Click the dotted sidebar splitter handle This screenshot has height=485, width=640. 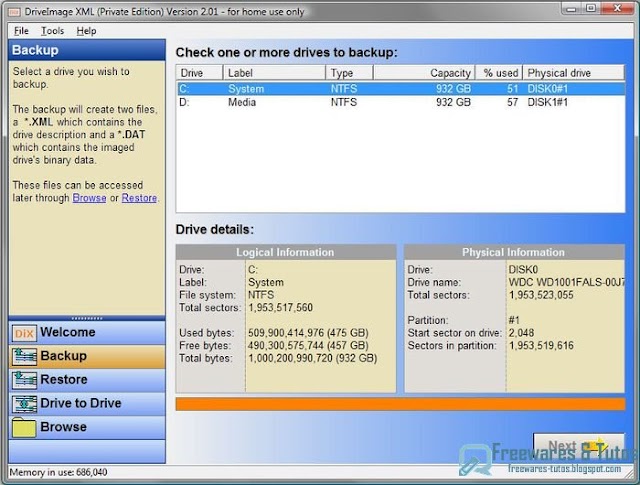tap(87, 318)
